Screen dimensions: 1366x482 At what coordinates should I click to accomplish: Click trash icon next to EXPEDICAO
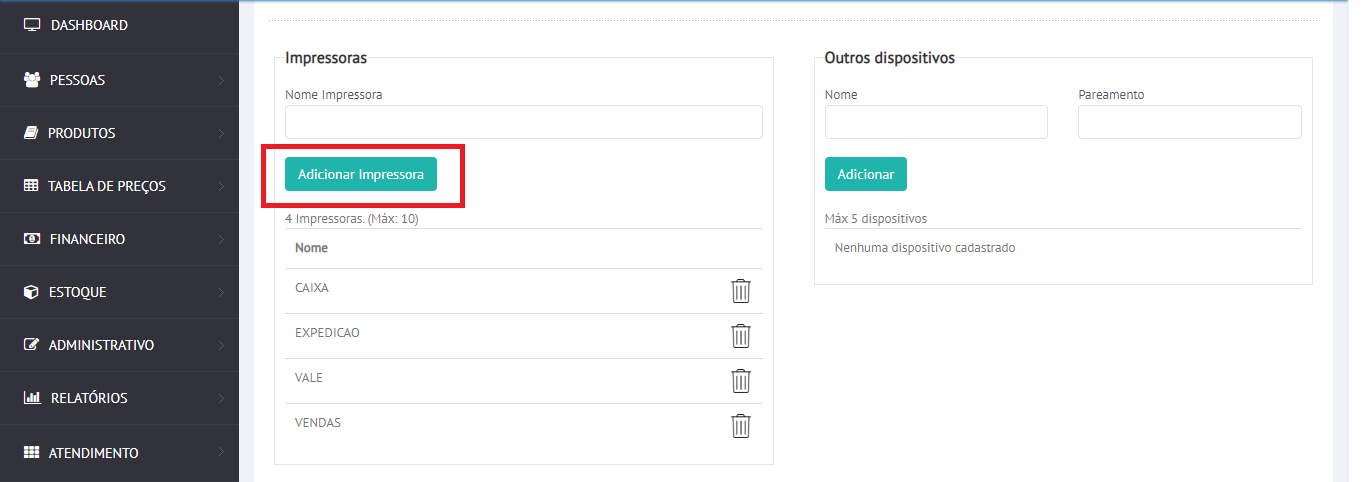[x=740, y=336]
